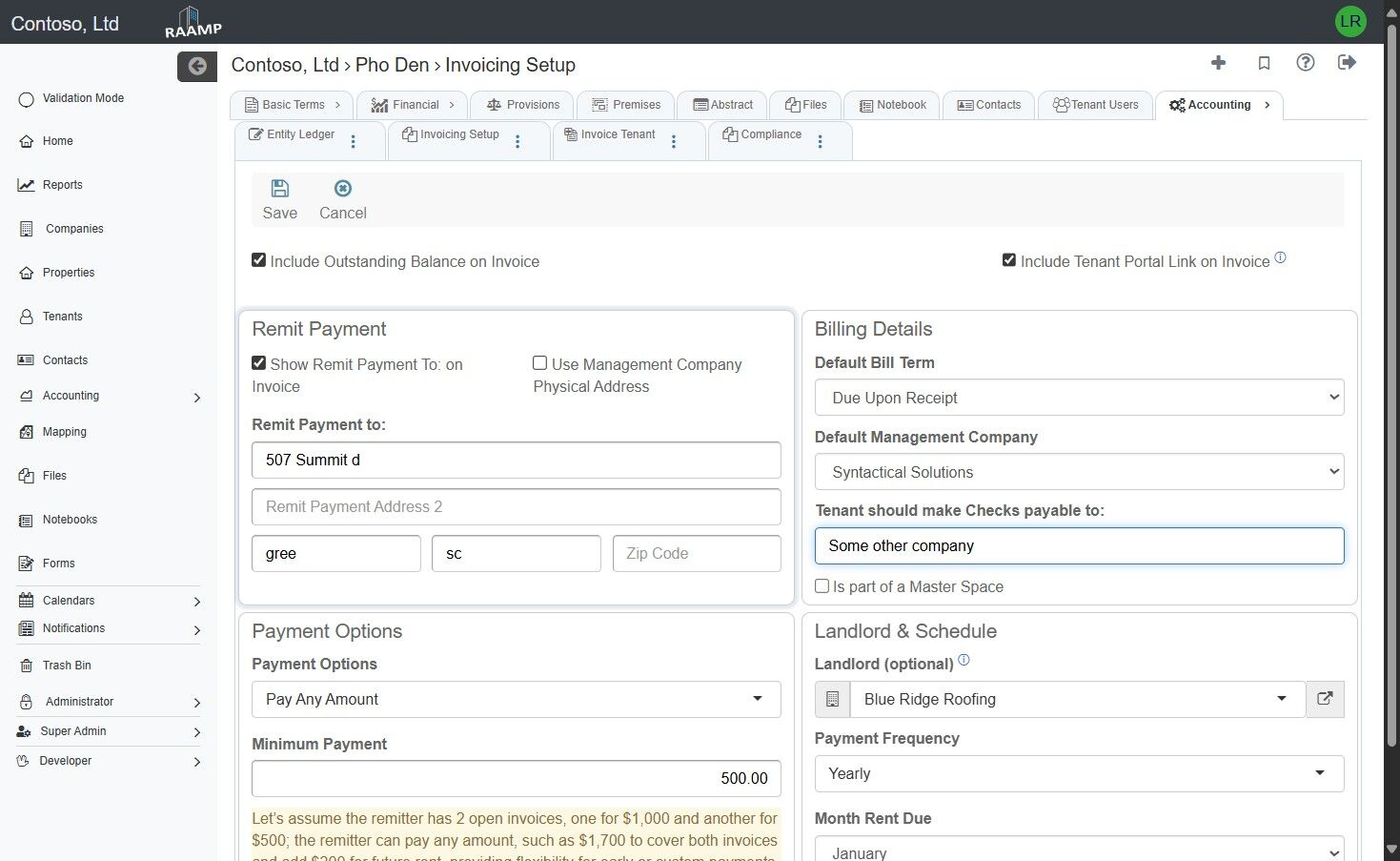This screenshot has height=861, width=1400.
Task: Open the Entity Ledger options kebab menu
Action: pos(354,142)
